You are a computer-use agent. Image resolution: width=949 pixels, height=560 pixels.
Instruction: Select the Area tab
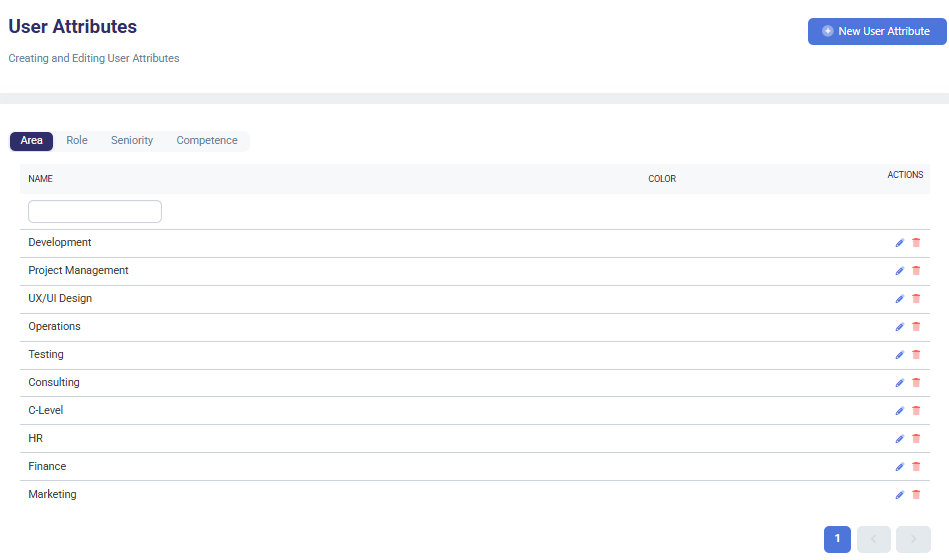[x=32, y=141]
